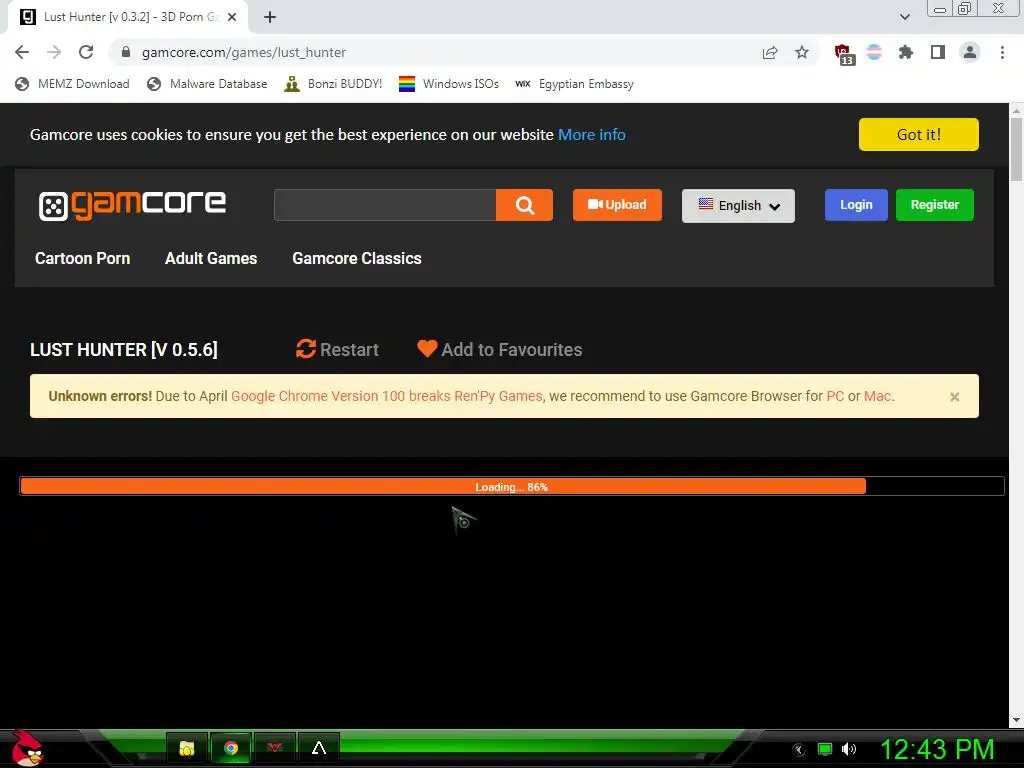Click the More info cookie link
This screenshot has width=1024, height=768.
592,135
